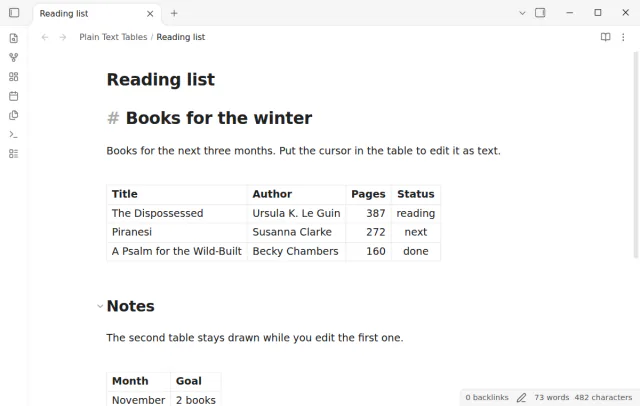
Task: Click the pencil edit-mode icon in status bar
Action: [x=521, y=397]
